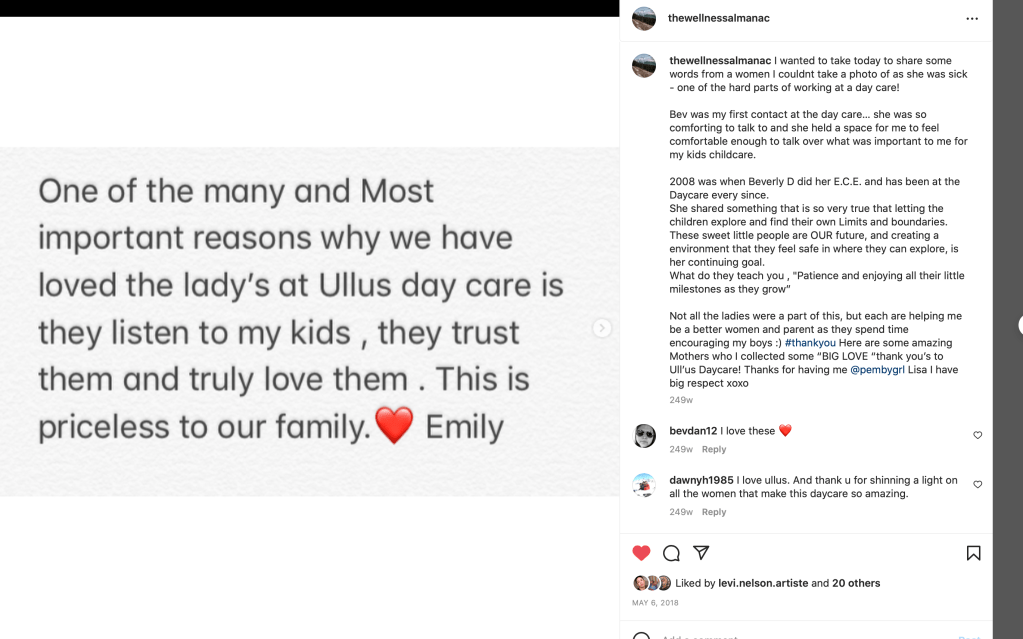Viewport: 1023px width, 639px height.
Task: Like the comment by bevdan12
Action: [978, 435]
